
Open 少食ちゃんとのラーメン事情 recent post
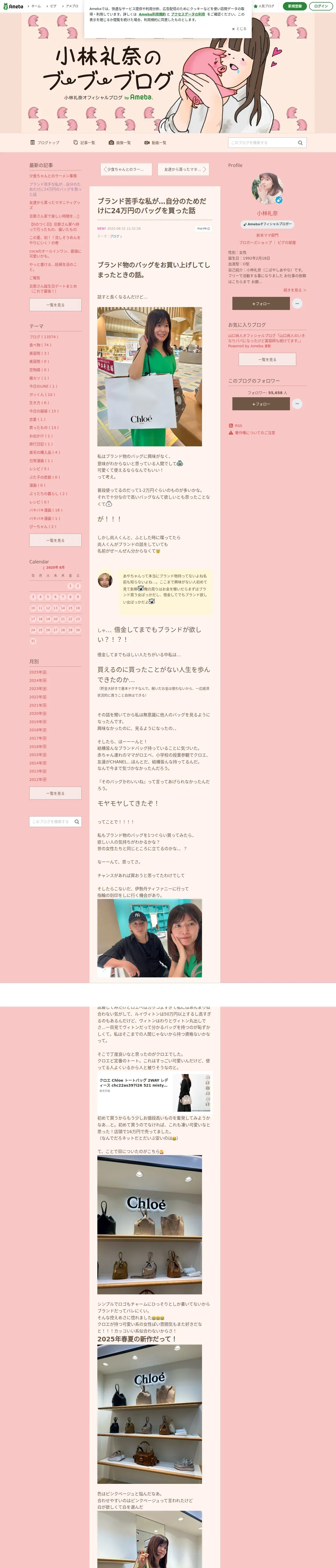[53, 176]
